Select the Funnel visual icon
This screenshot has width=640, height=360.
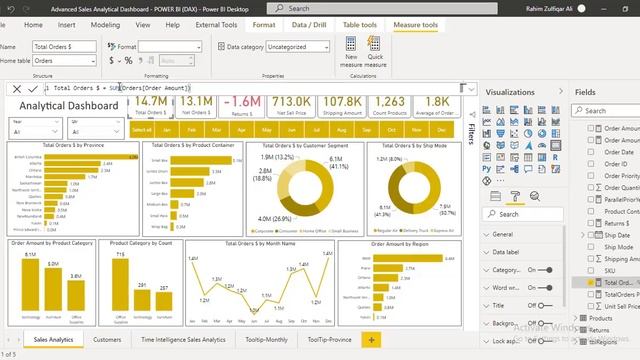(x=500, y=133)
